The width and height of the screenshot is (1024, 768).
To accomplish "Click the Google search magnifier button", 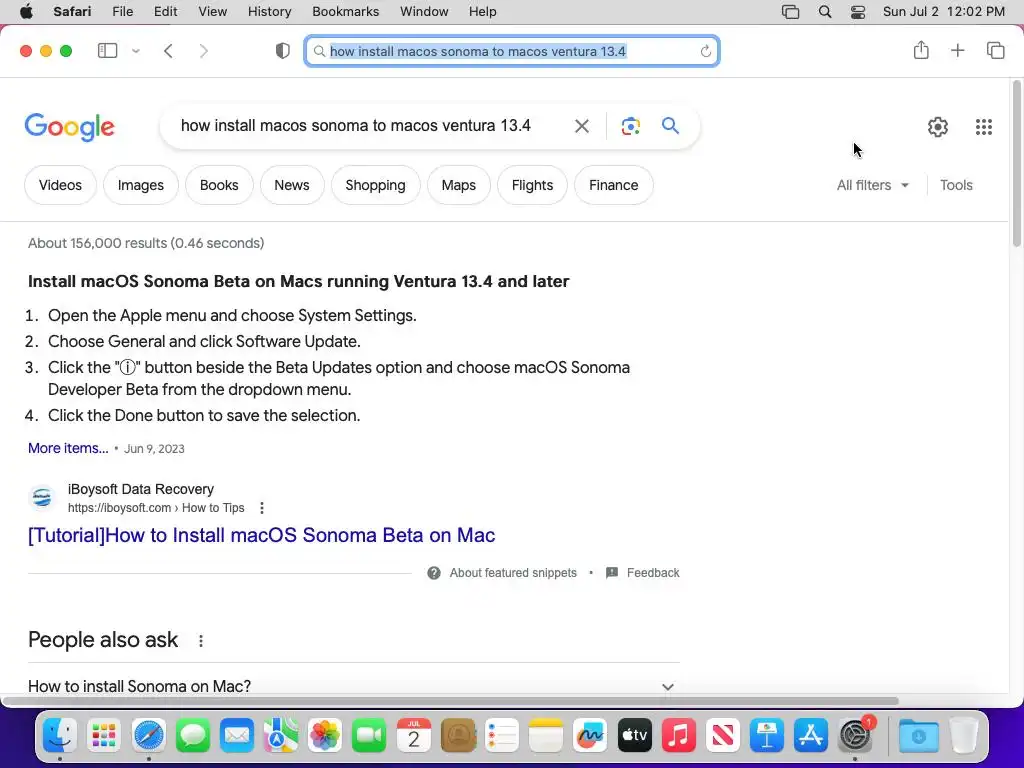I will coord(670,125).
